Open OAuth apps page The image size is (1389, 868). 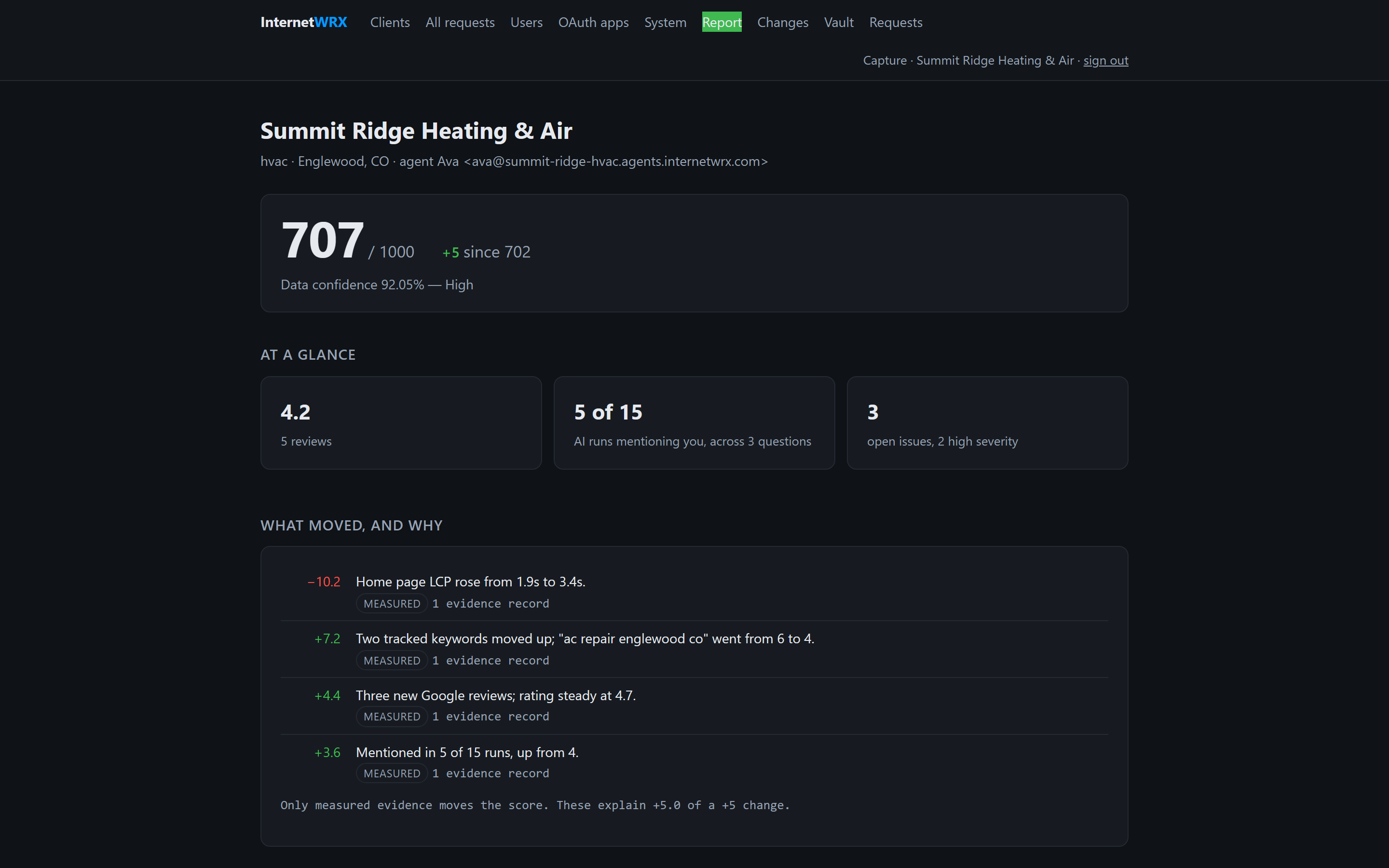coord(594,22)
